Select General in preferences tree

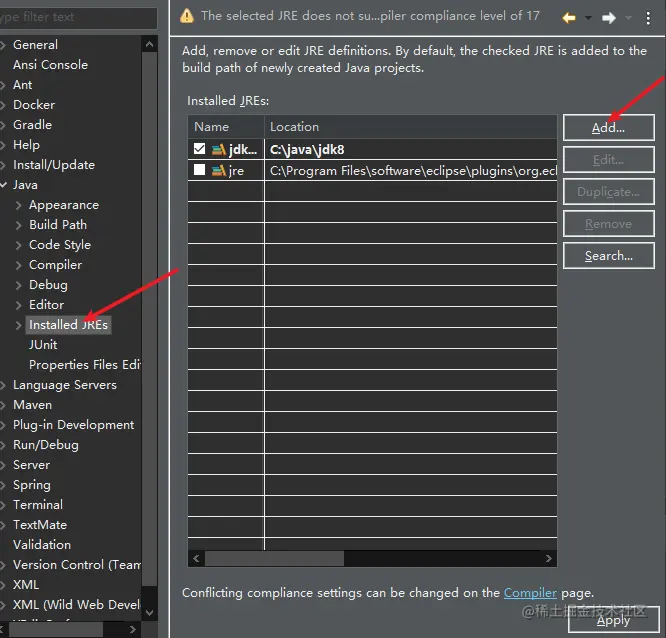coord(35,45)
